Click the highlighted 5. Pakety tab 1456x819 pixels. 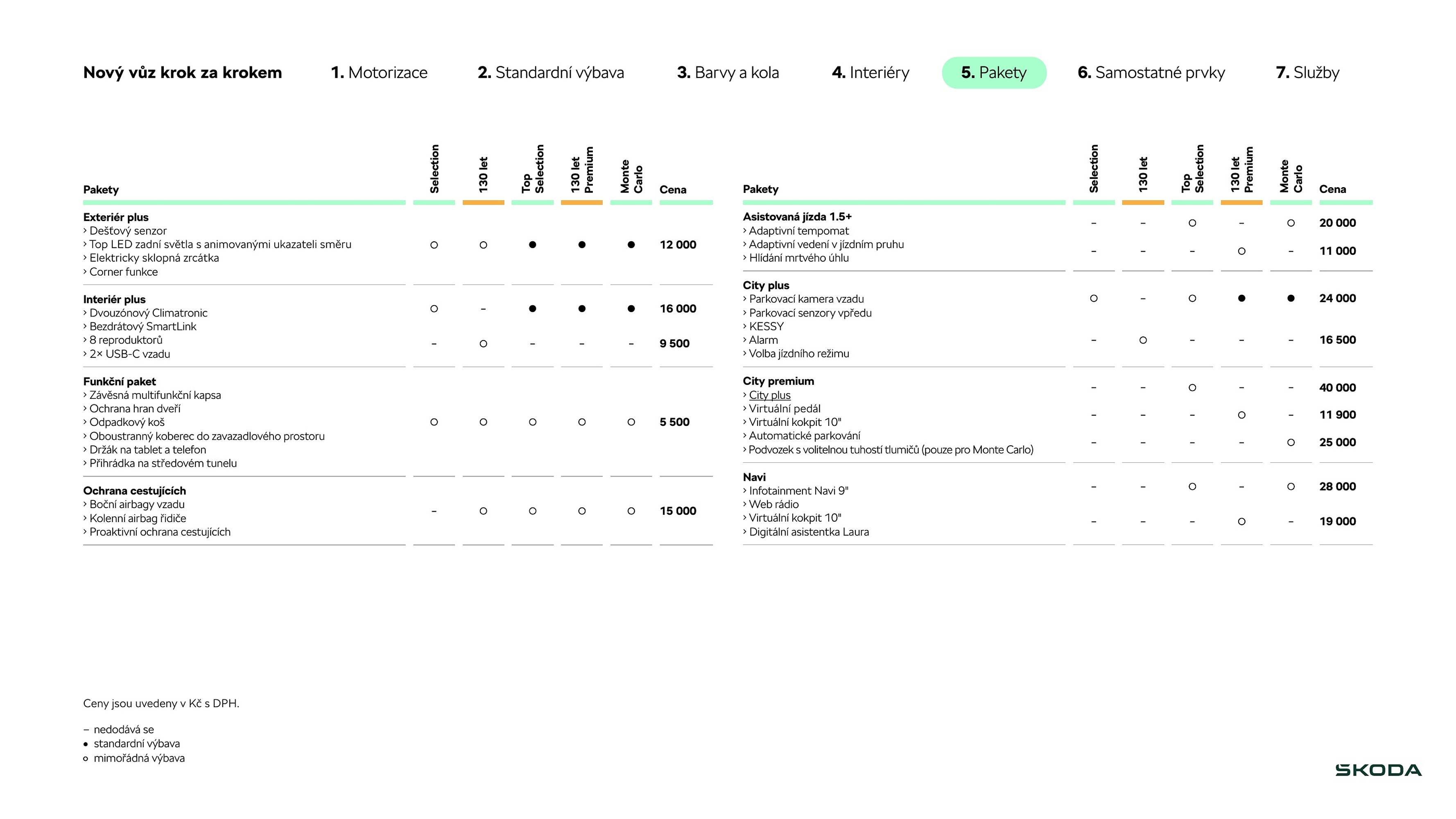click(994, 72)
